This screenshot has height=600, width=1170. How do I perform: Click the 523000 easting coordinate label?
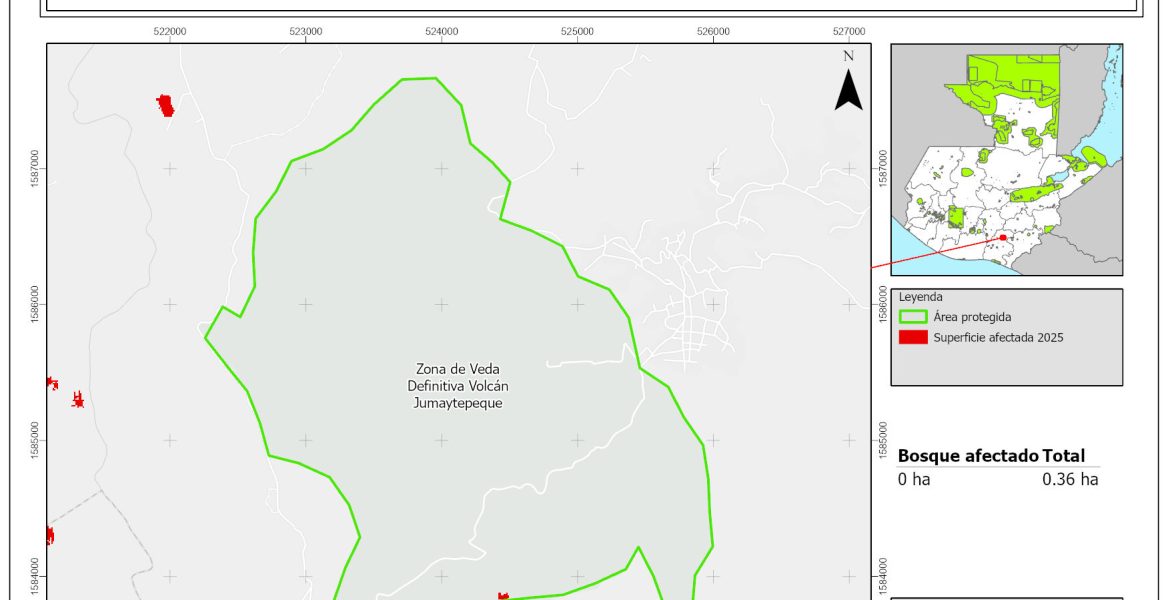[x=305, y=31]
